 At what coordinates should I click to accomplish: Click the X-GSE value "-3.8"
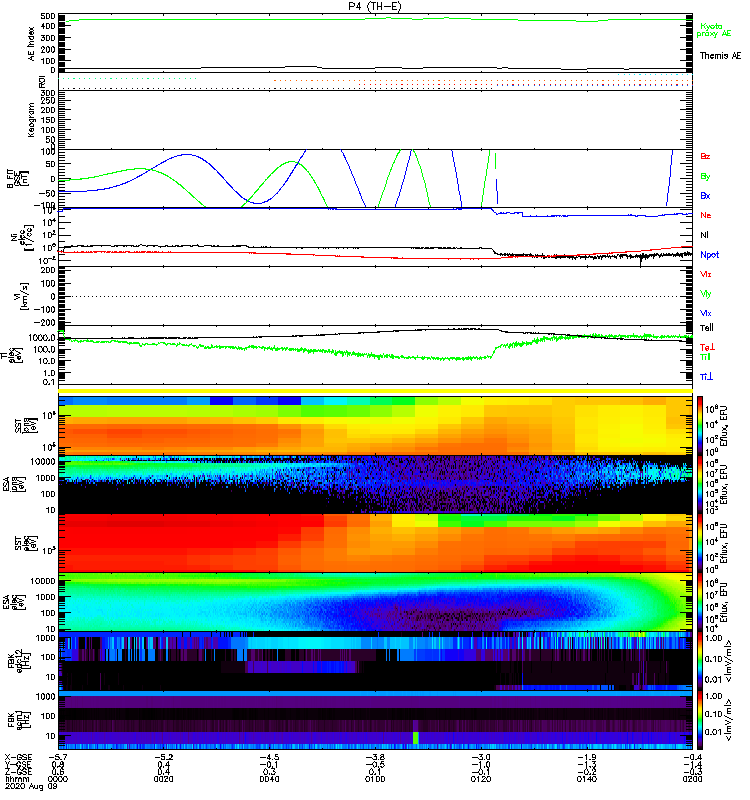coord(375,757)
